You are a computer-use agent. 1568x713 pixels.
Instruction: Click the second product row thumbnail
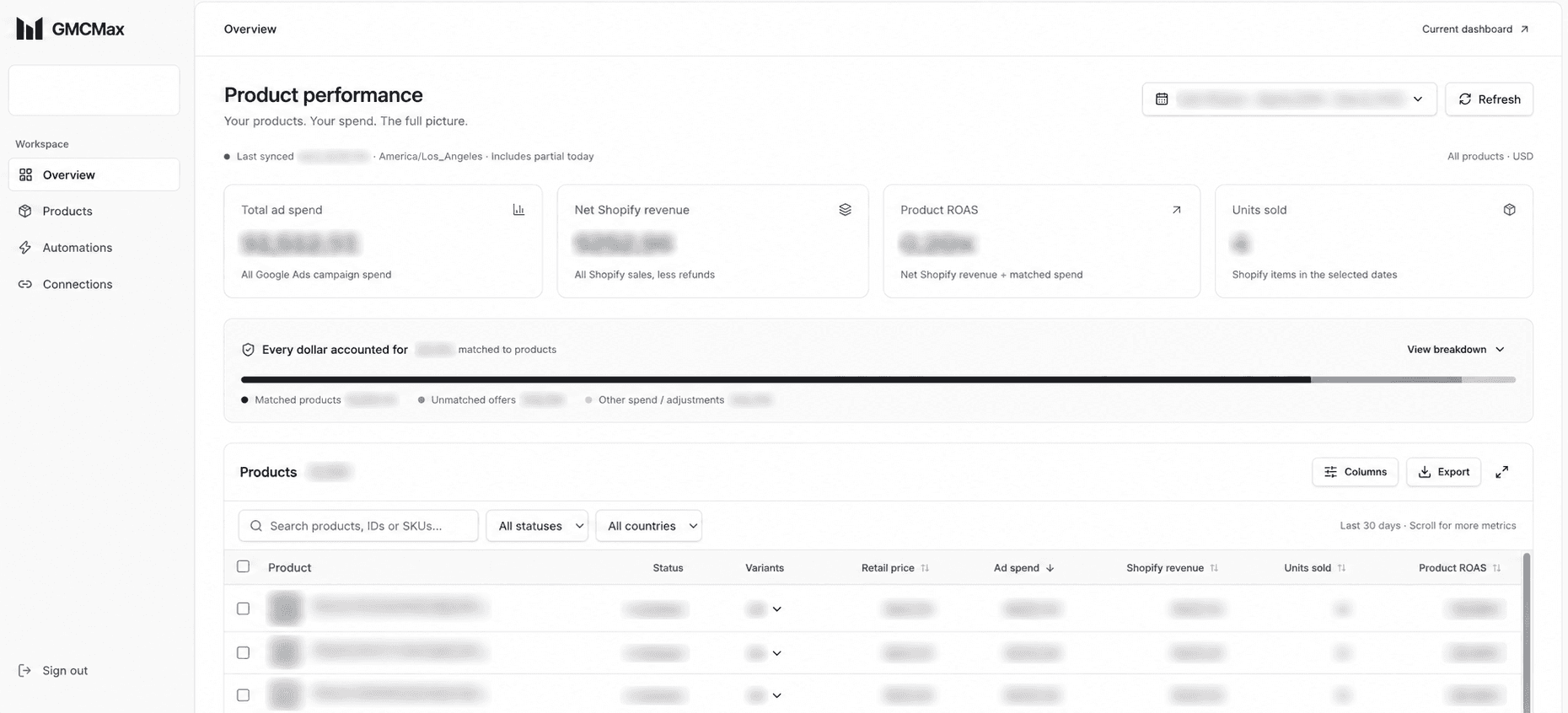coord(285,651)
